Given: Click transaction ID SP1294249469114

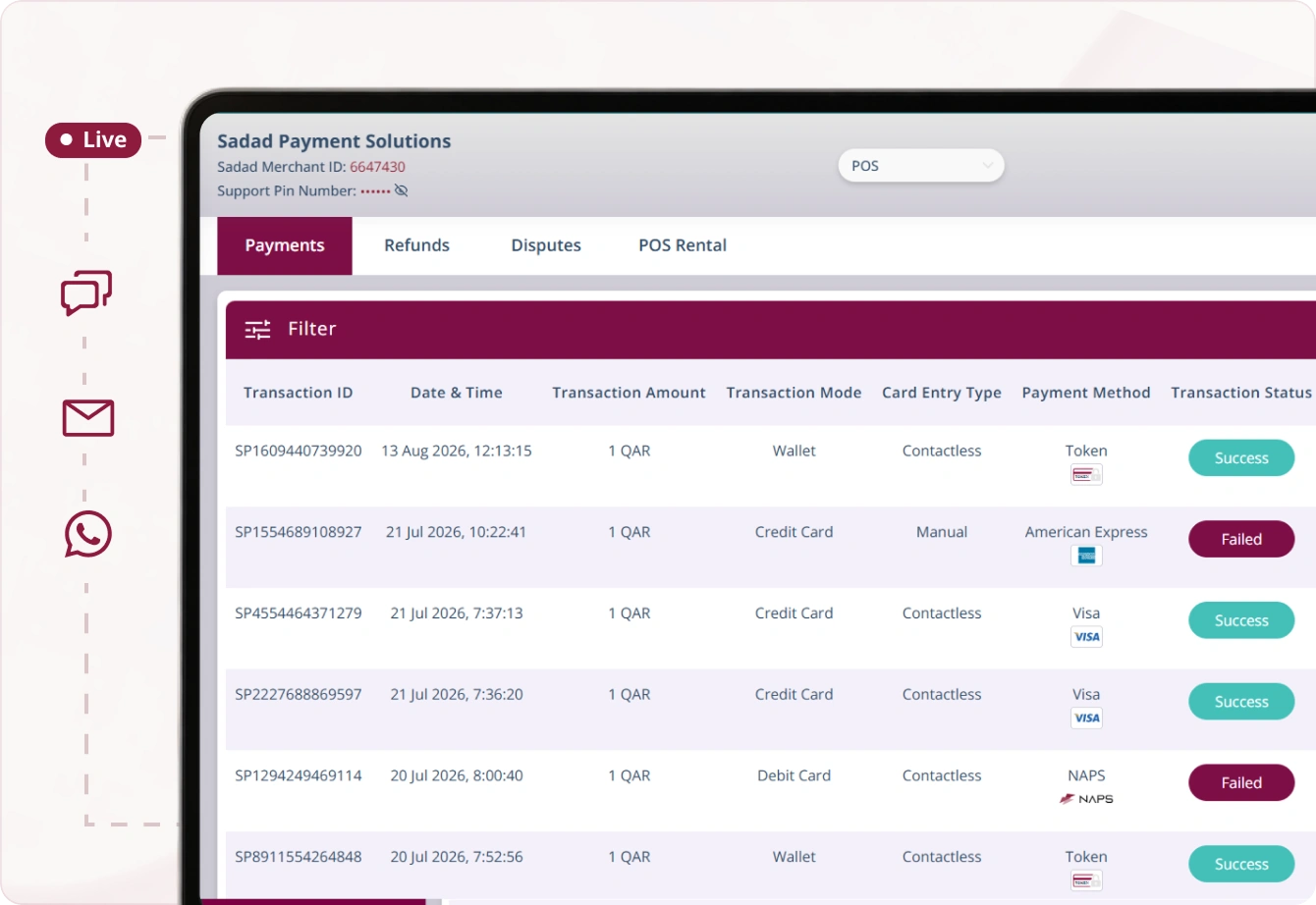Looking at the screenshot, I should [x=299, y=775].
